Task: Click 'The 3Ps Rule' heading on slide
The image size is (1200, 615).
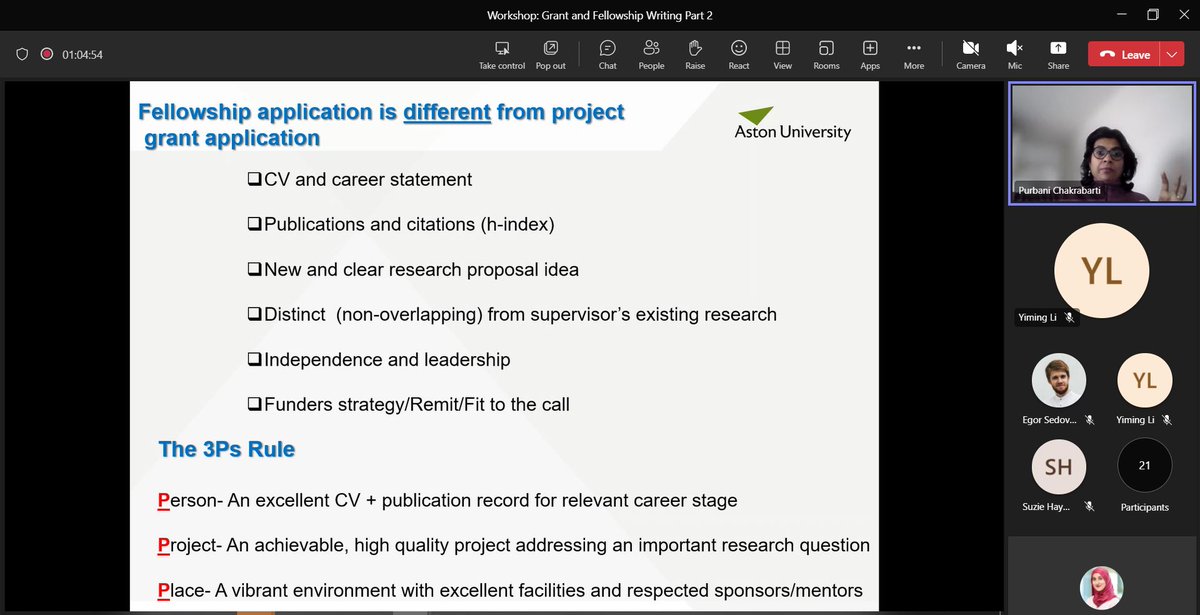Action: point(227,449)
